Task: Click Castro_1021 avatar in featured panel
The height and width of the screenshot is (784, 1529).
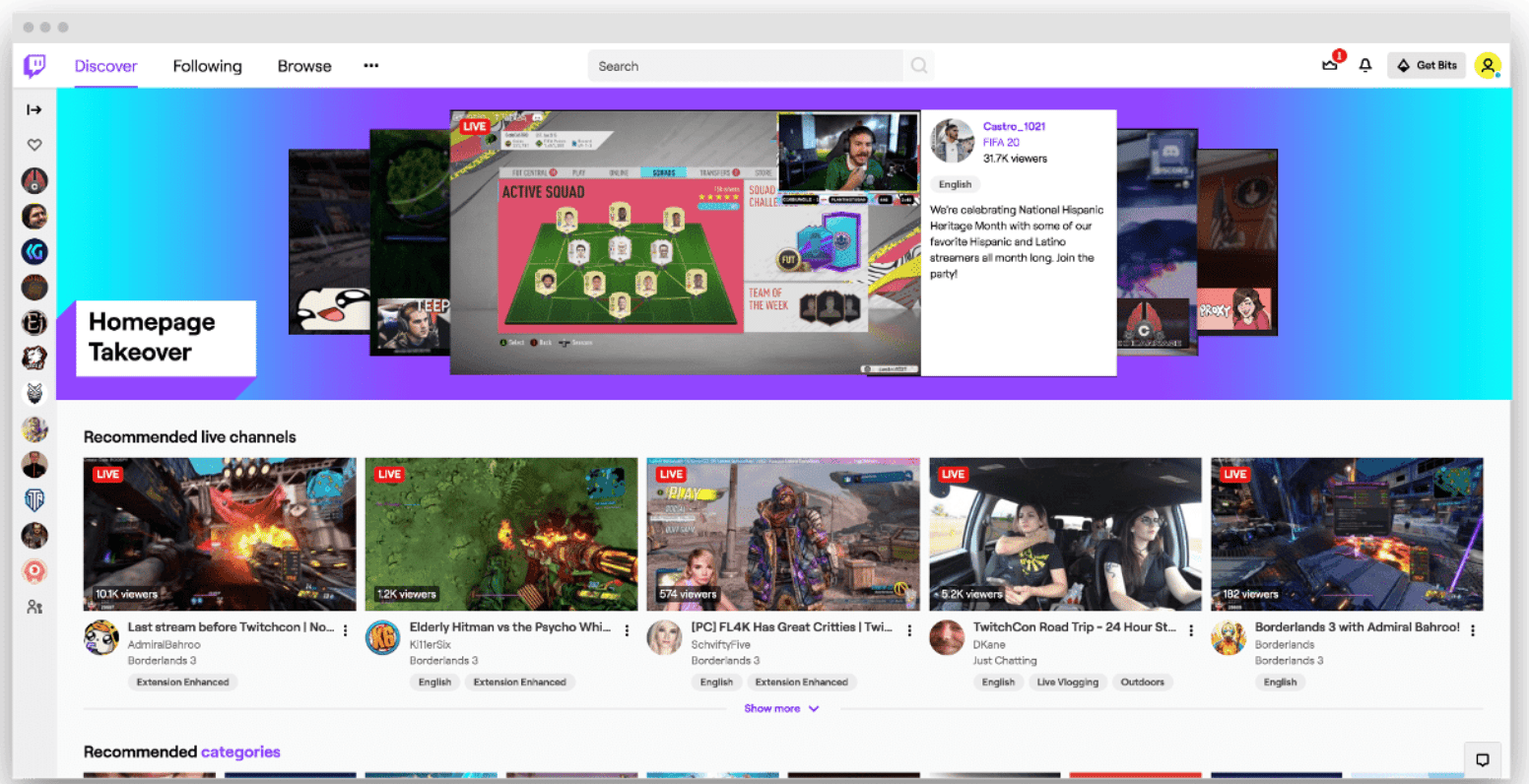Action: click(x=952, y=141)
